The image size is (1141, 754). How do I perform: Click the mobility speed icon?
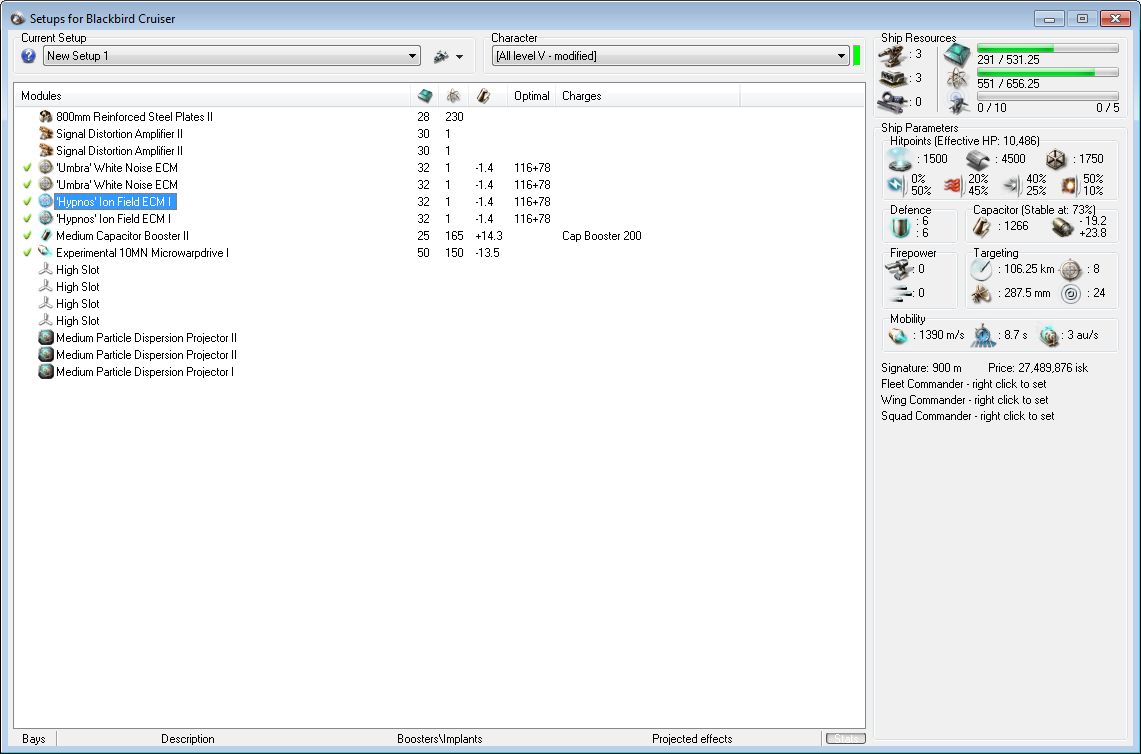point(898,336)
